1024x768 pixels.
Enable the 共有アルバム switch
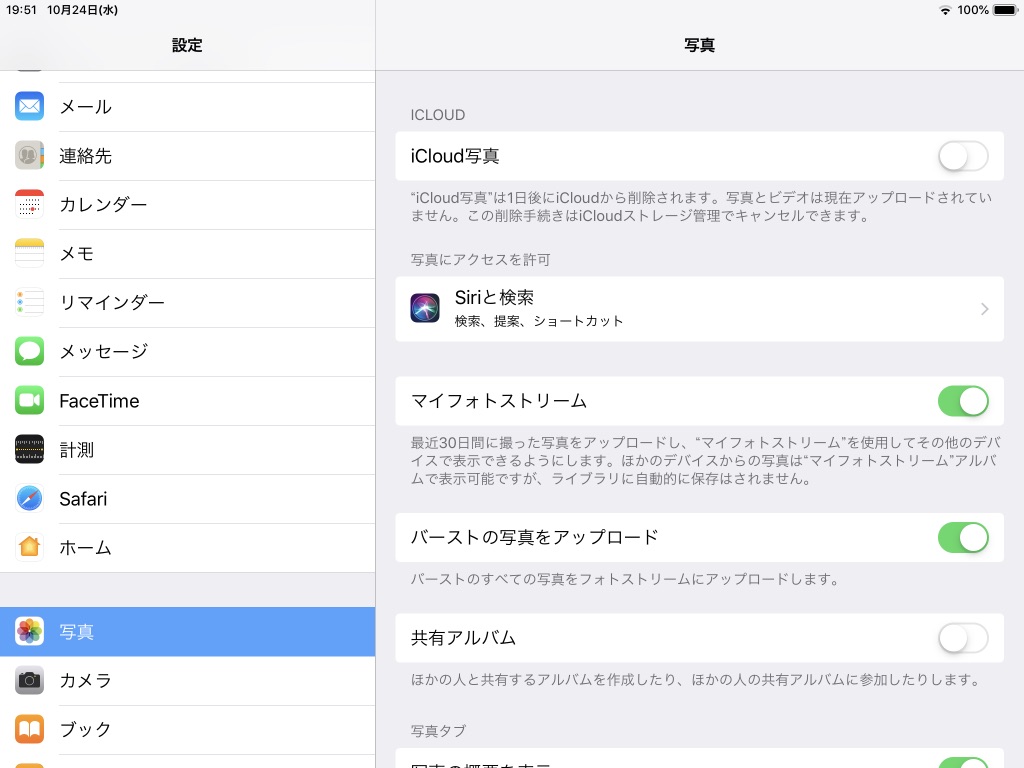[963, 638]
